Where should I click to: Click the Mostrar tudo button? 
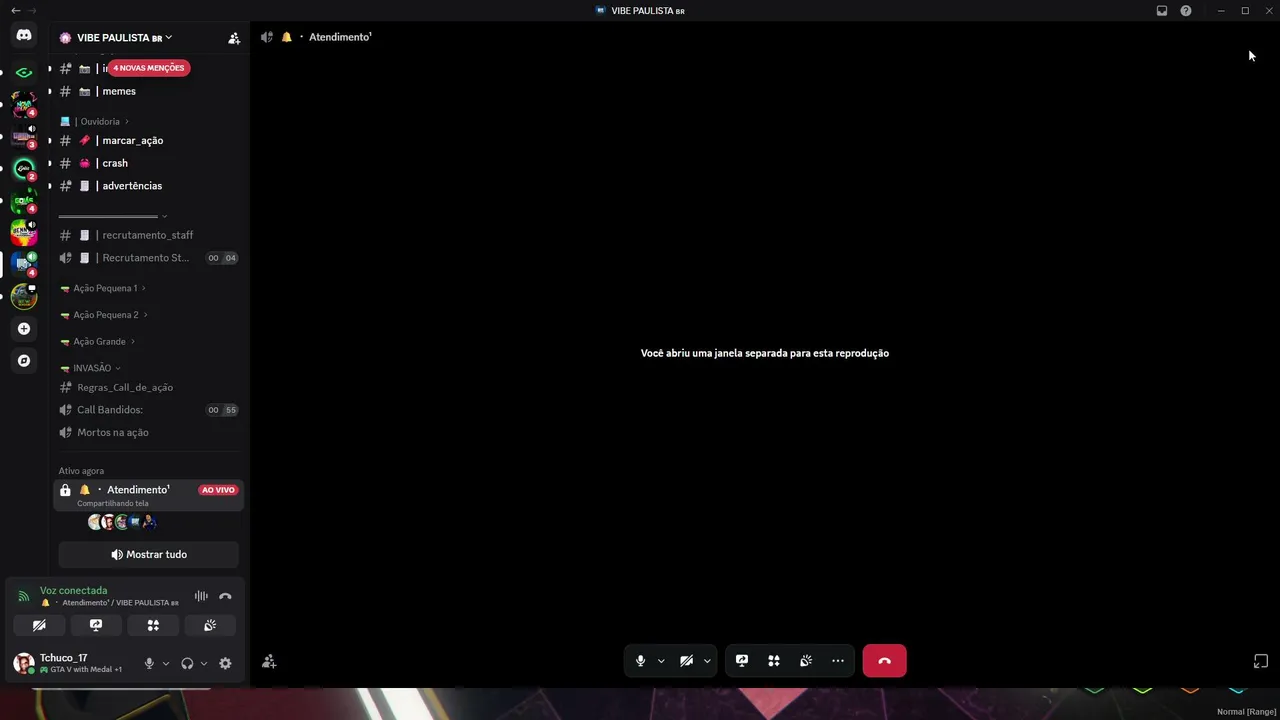[x=148, y=554]
